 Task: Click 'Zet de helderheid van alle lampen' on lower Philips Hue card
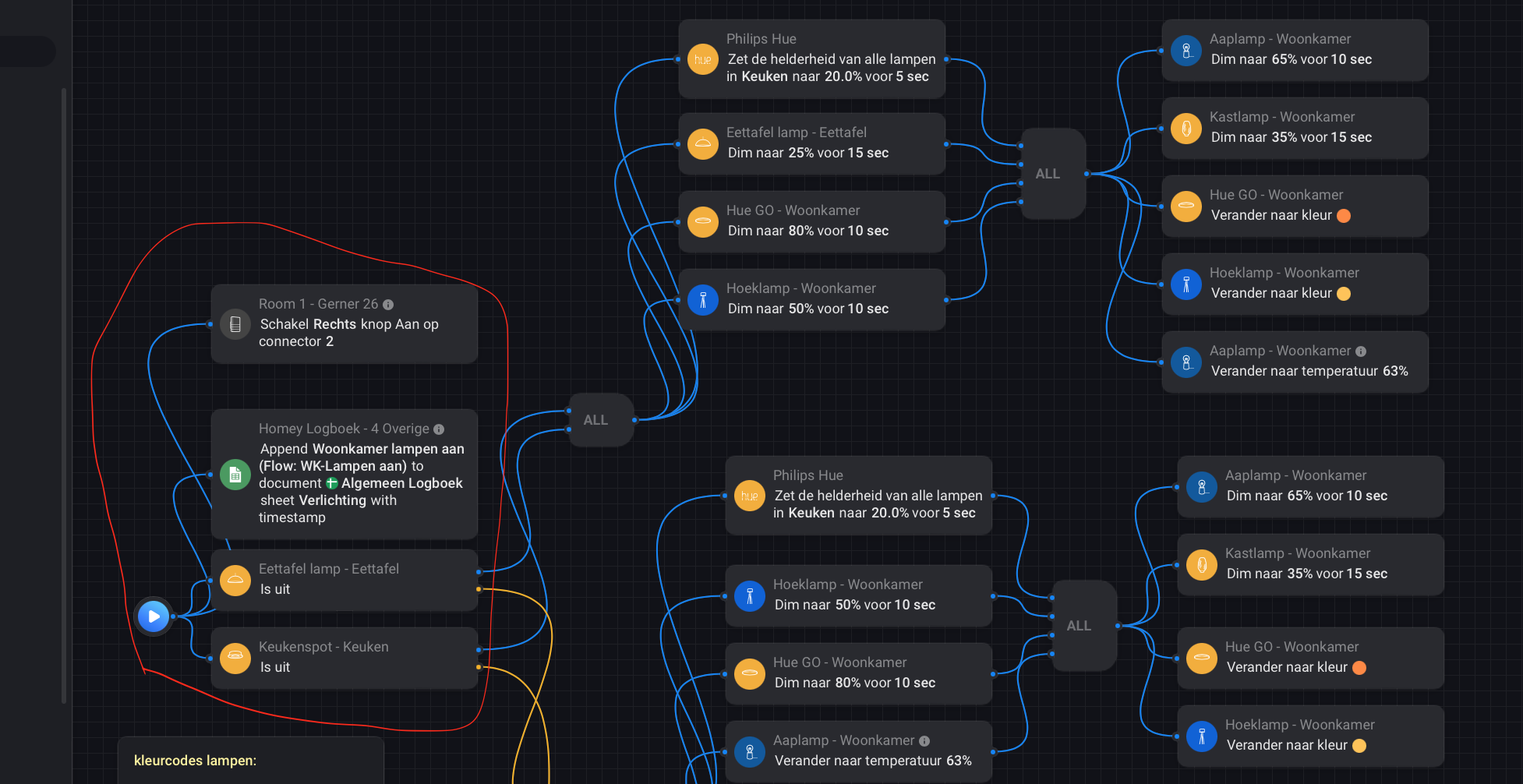click(878, 496)
